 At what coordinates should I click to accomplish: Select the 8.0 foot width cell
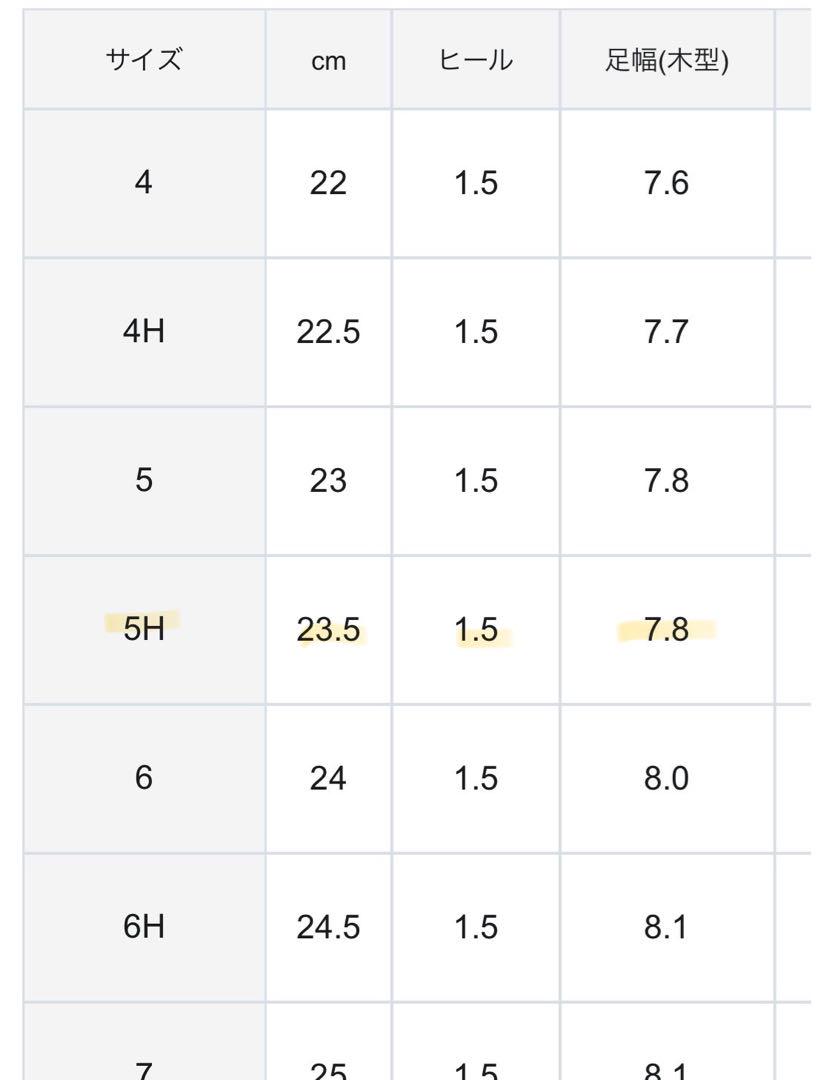[667, 778]
